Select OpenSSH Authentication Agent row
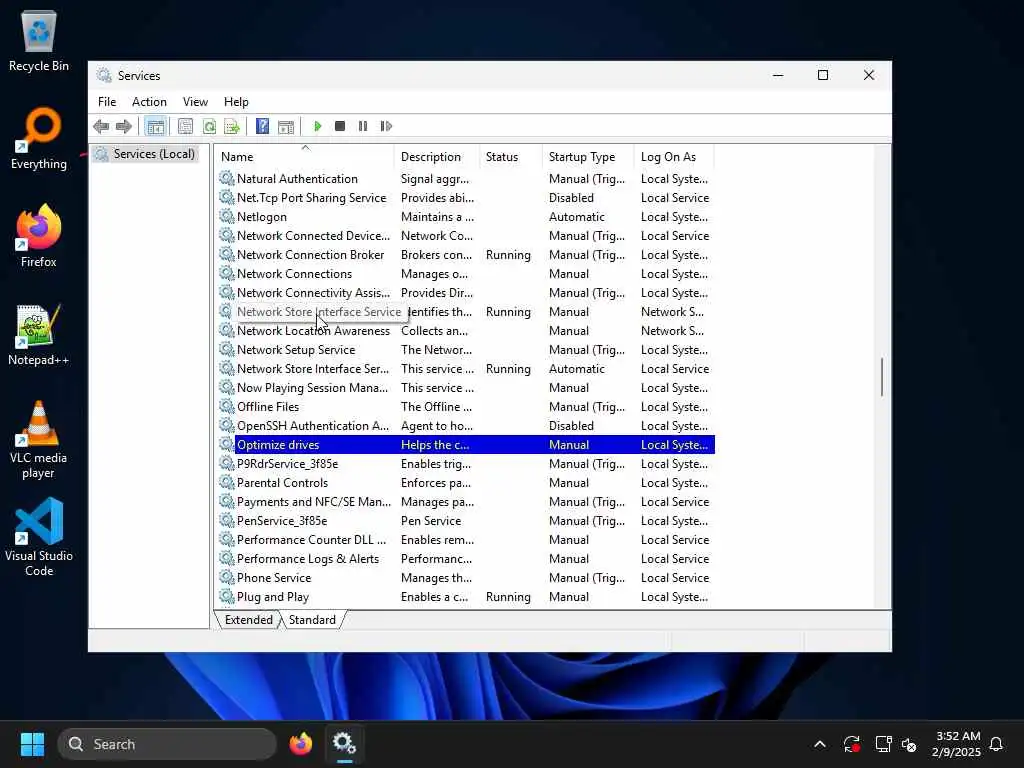 click(x=466, y=425)
